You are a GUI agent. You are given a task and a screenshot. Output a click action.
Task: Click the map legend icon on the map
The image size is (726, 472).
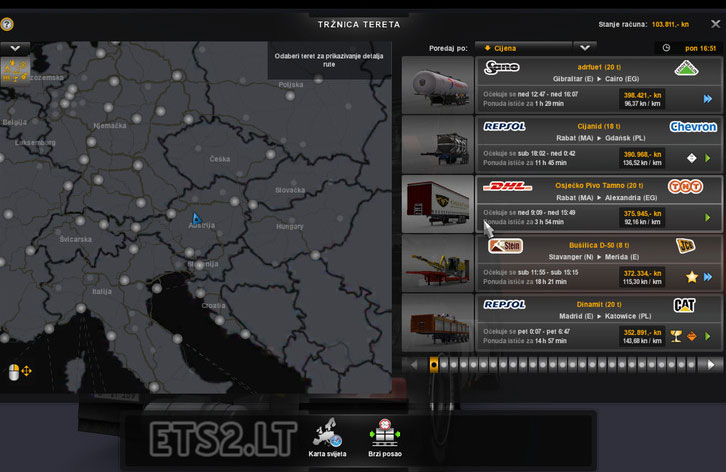(14, 69)
